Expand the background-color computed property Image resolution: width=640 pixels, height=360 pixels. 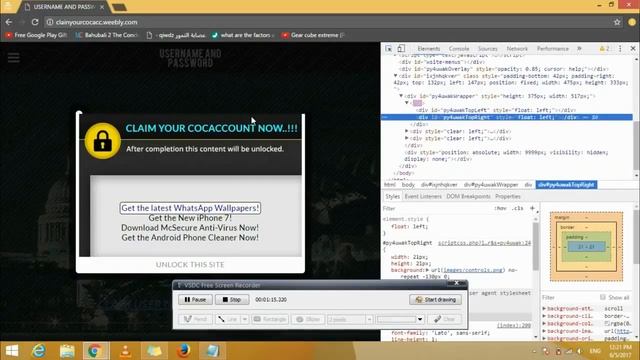[544, 323]
